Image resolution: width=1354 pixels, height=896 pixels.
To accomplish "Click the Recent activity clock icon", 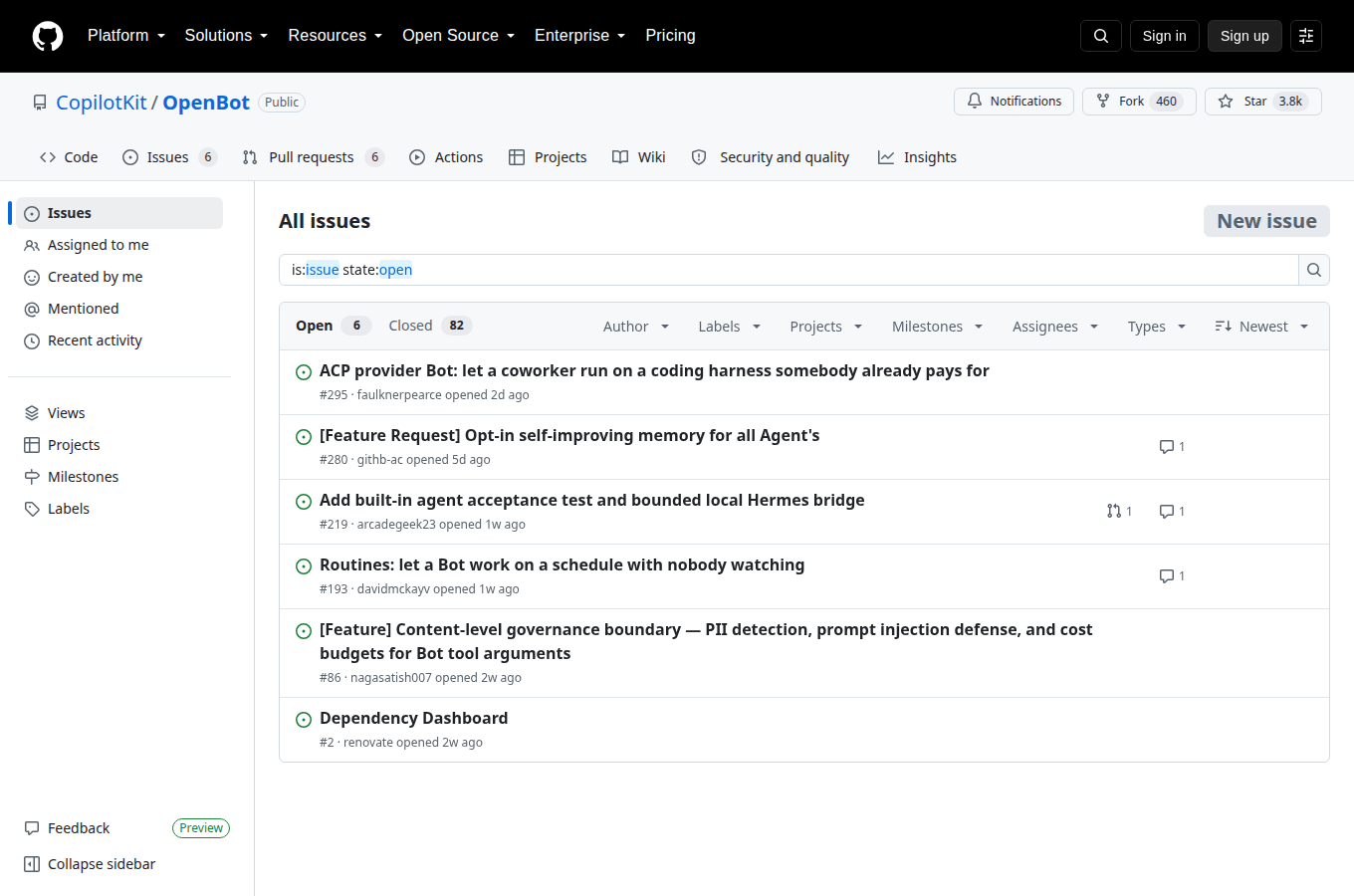I will (32, 341).
